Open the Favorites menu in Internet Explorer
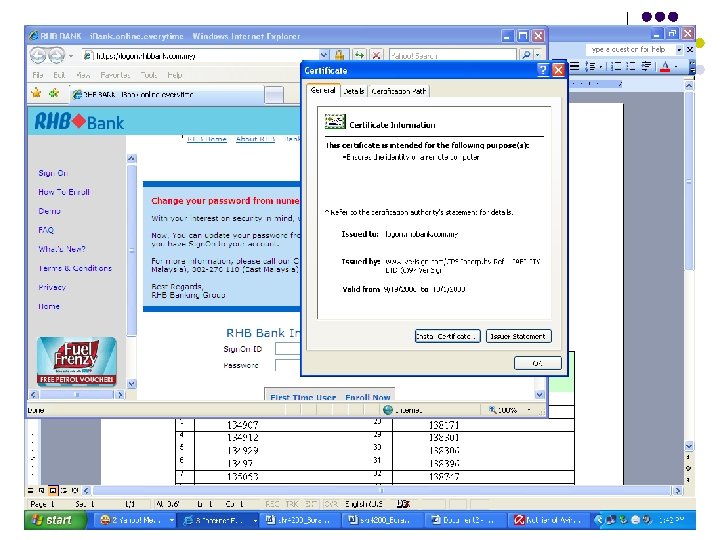 pos(115,75)
